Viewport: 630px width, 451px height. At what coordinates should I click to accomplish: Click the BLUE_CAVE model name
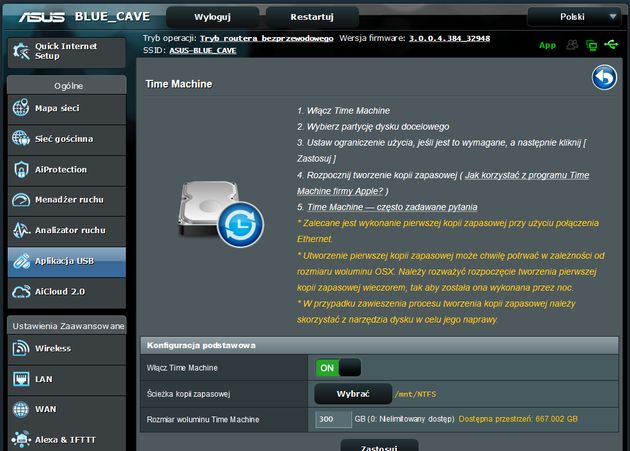tap(112, 16)
